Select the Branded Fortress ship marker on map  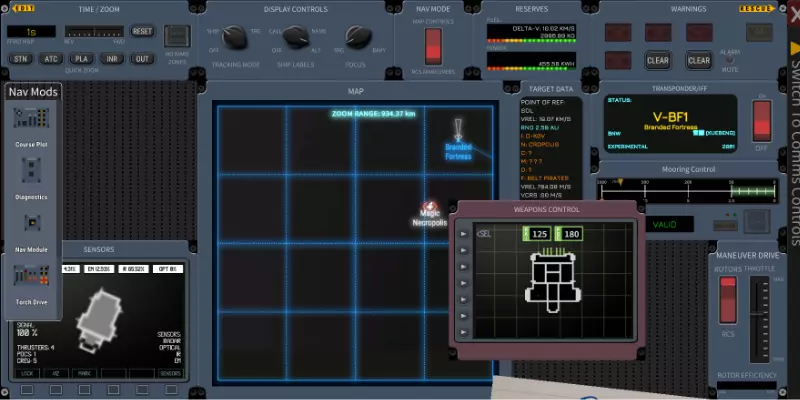pyautogui.click(x=458, y=139)
